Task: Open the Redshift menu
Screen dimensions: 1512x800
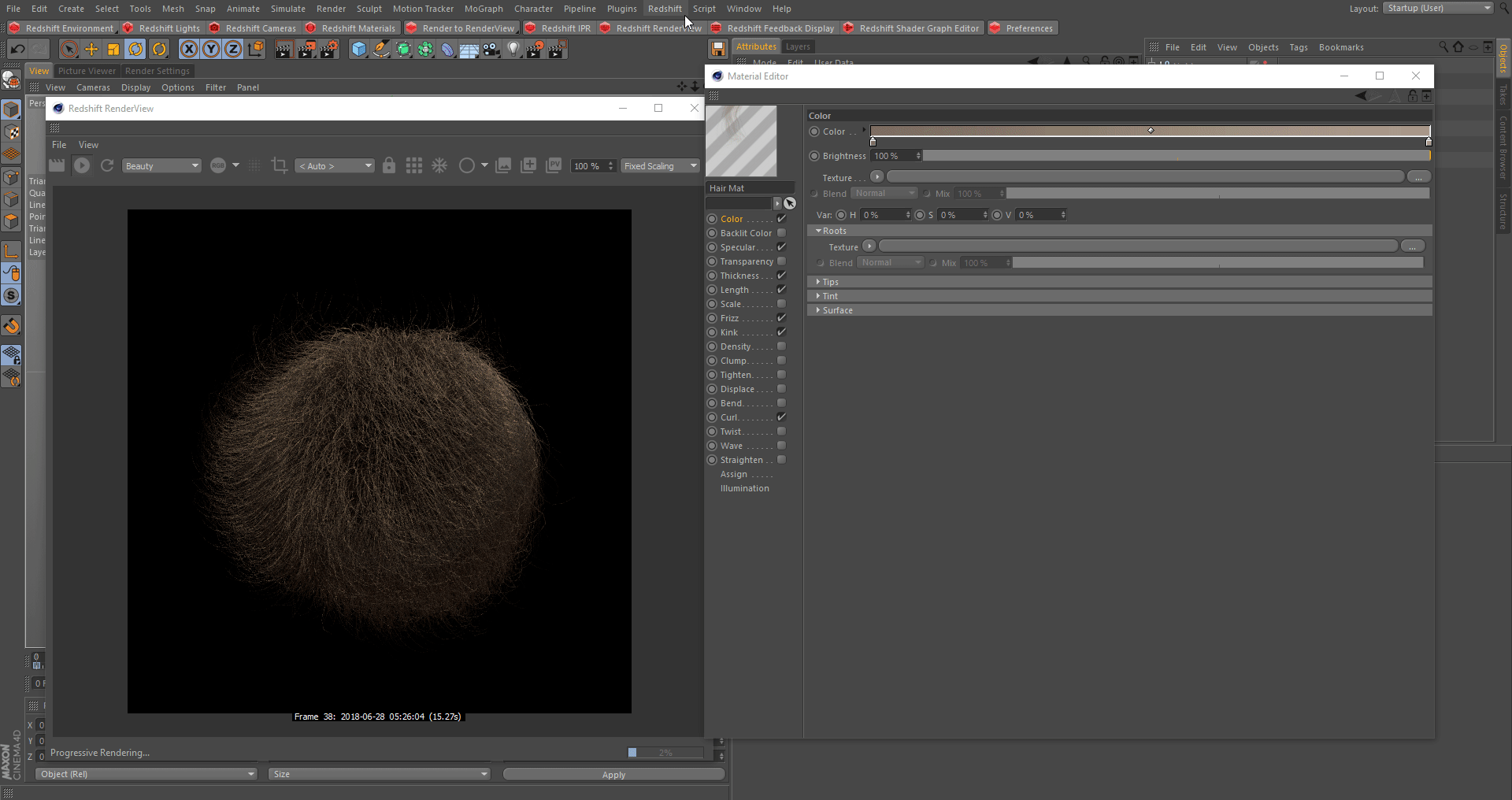Action: pos(665,9)
